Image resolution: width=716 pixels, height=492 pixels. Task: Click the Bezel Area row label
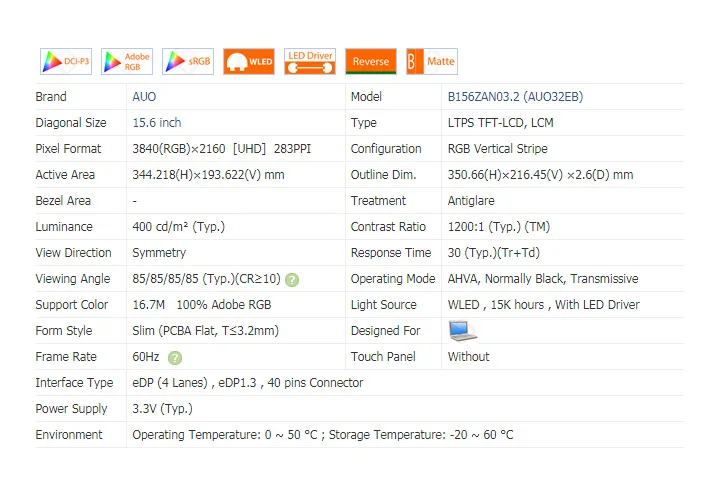click(63, 201)
